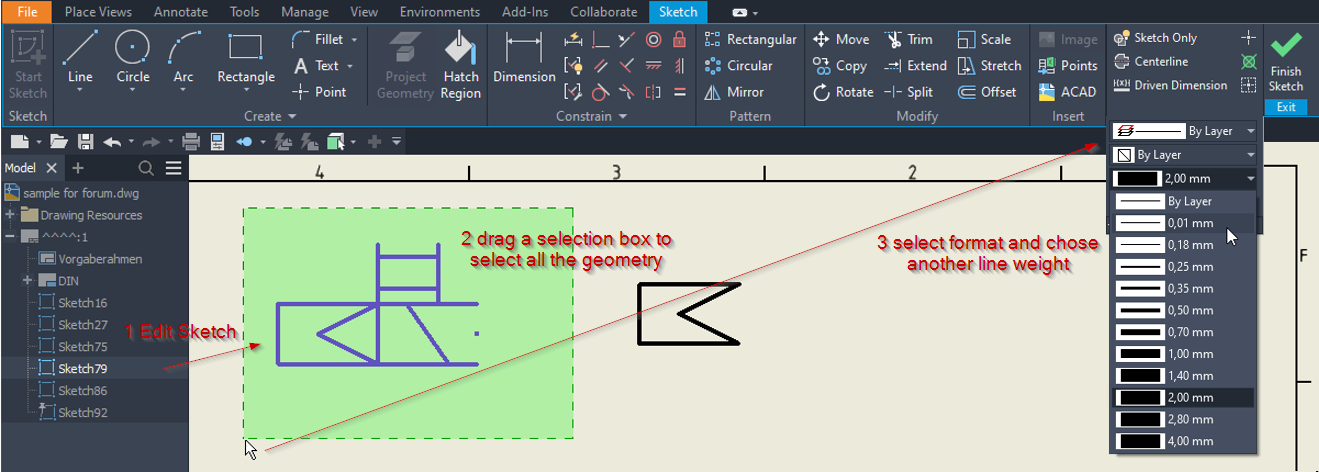Choose the Split tool
The width and height of the screenshot is (1319, 472).
pos(908,92)
